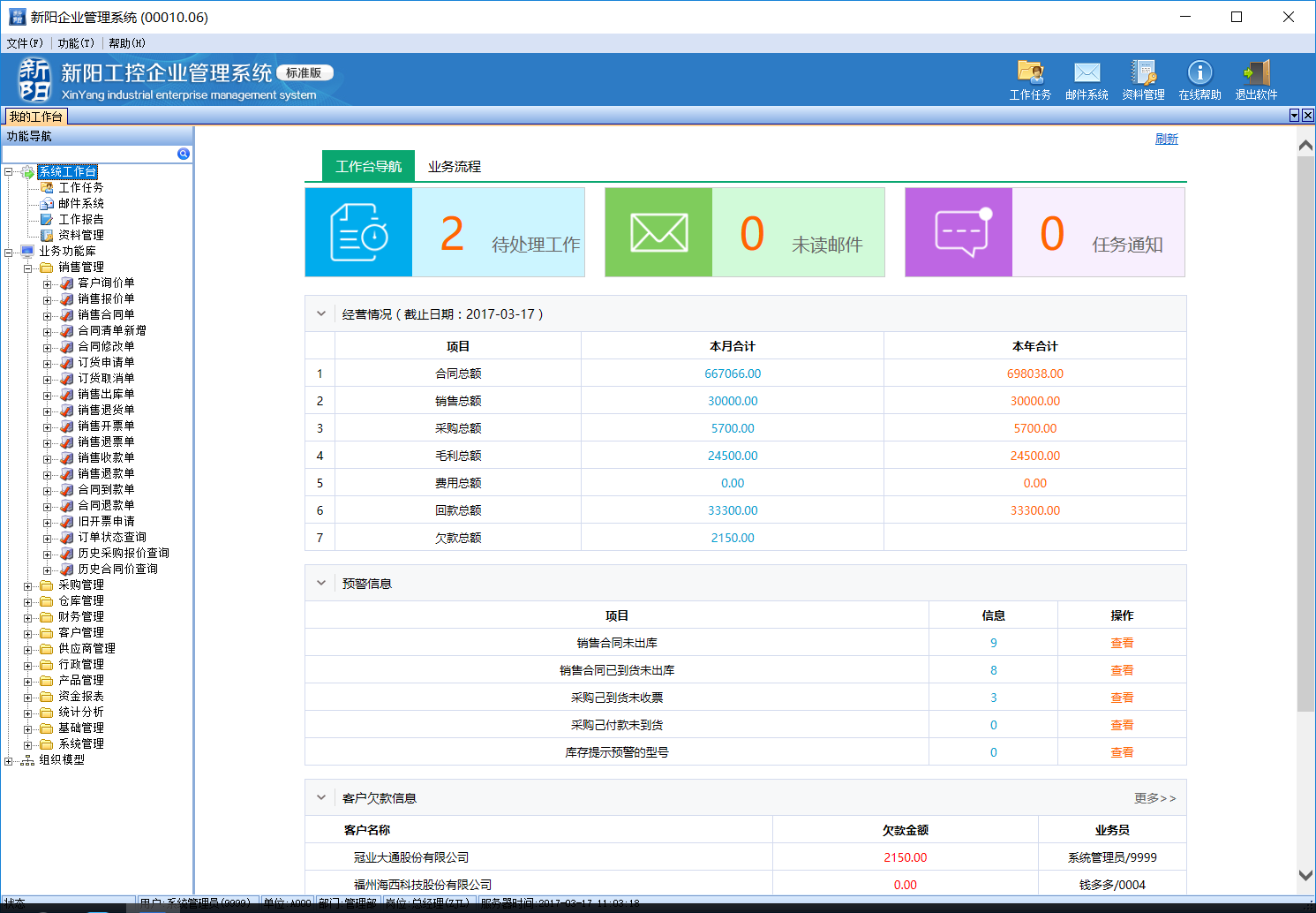Click the 新阳 logo in the header

coord(35,79)
